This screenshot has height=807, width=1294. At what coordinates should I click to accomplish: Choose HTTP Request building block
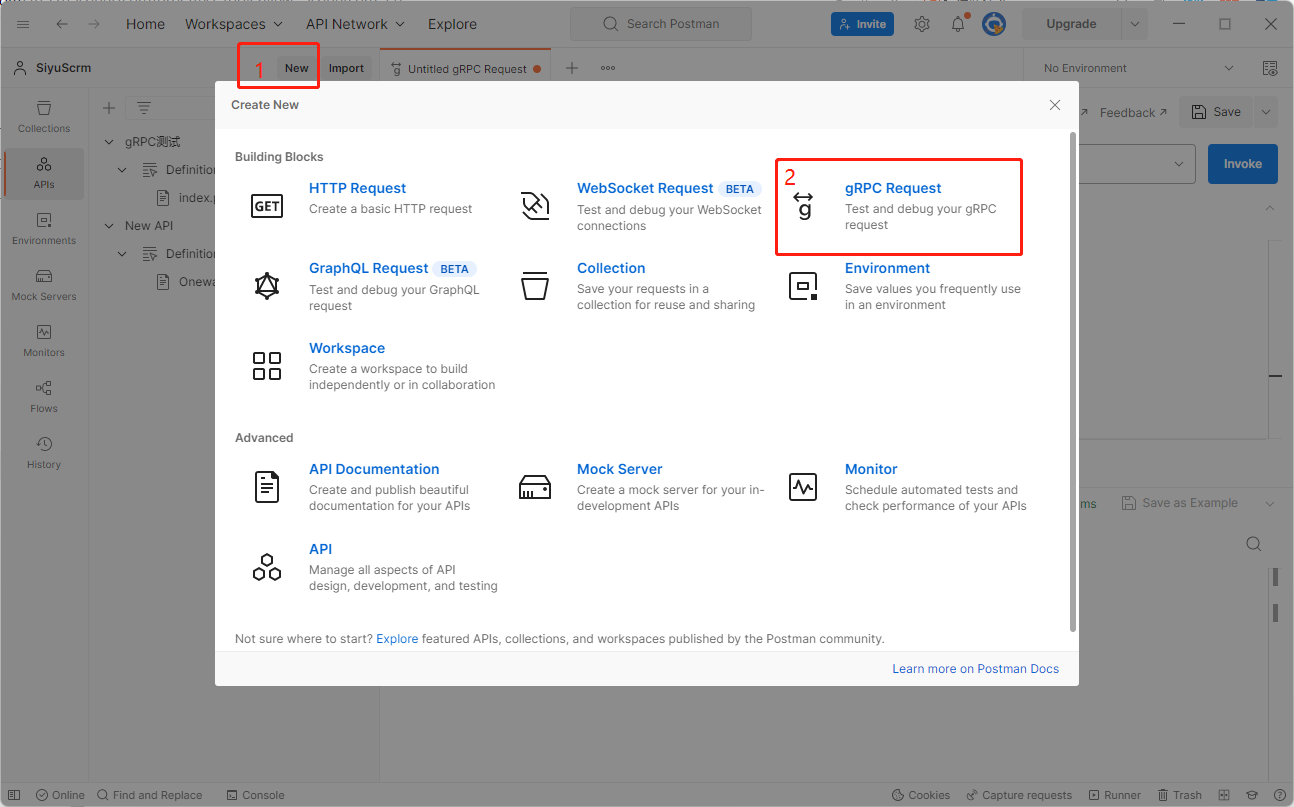pos(357,188)
